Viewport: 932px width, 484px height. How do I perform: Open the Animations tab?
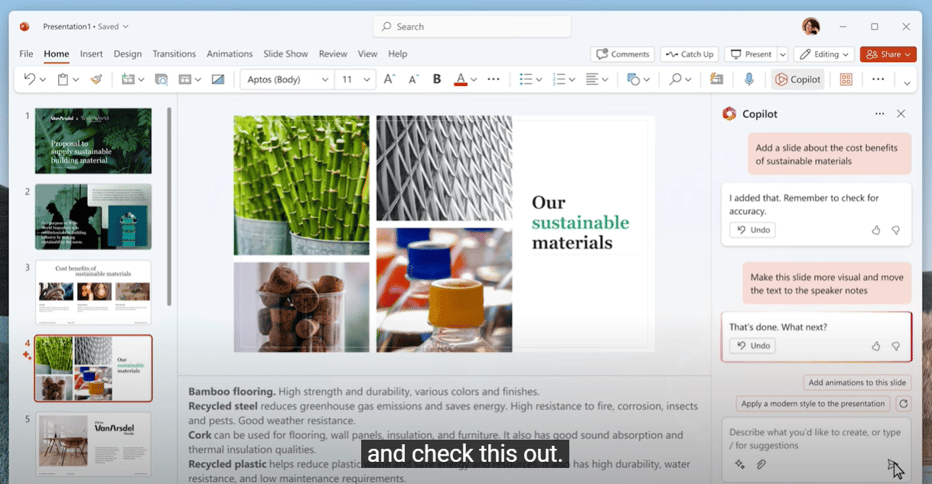(x=229, y=54)
